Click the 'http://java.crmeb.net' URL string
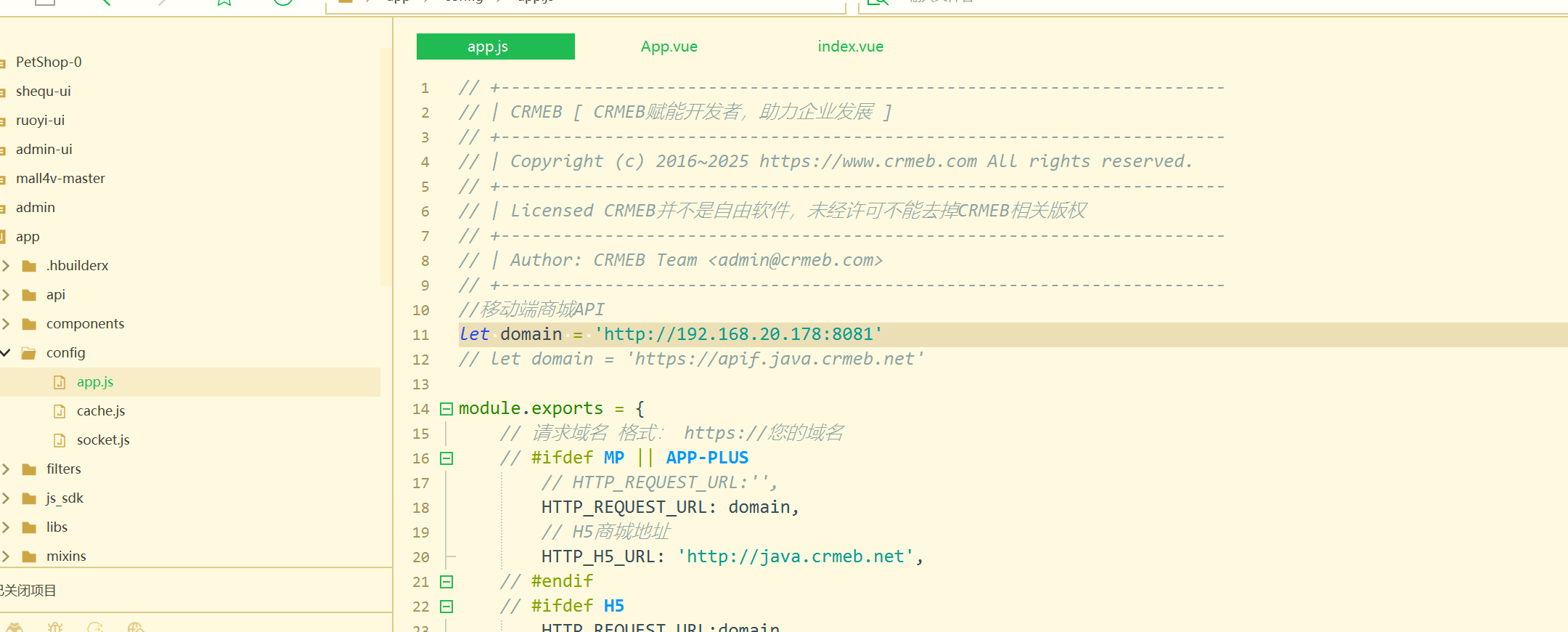Viewport: 1568px width, 632px height. tap(796, 557)
